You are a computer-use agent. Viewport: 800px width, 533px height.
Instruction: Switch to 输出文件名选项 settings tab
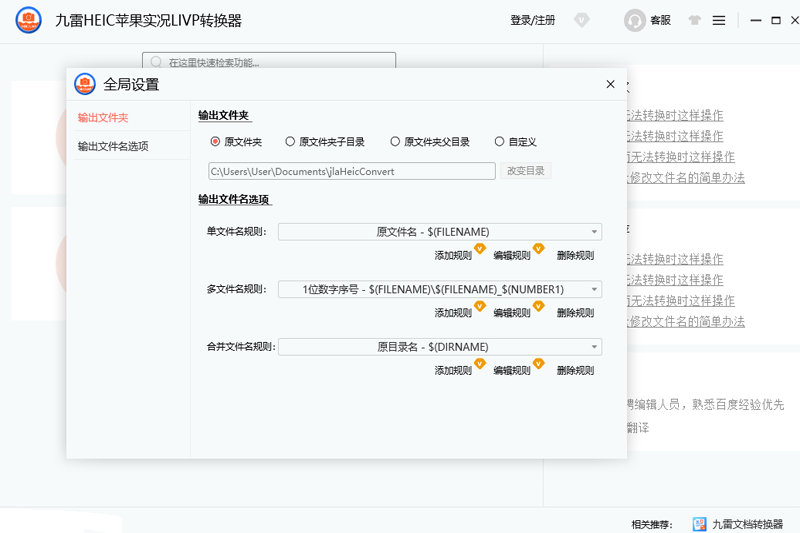pyautogui.click(x=113, y=146)
